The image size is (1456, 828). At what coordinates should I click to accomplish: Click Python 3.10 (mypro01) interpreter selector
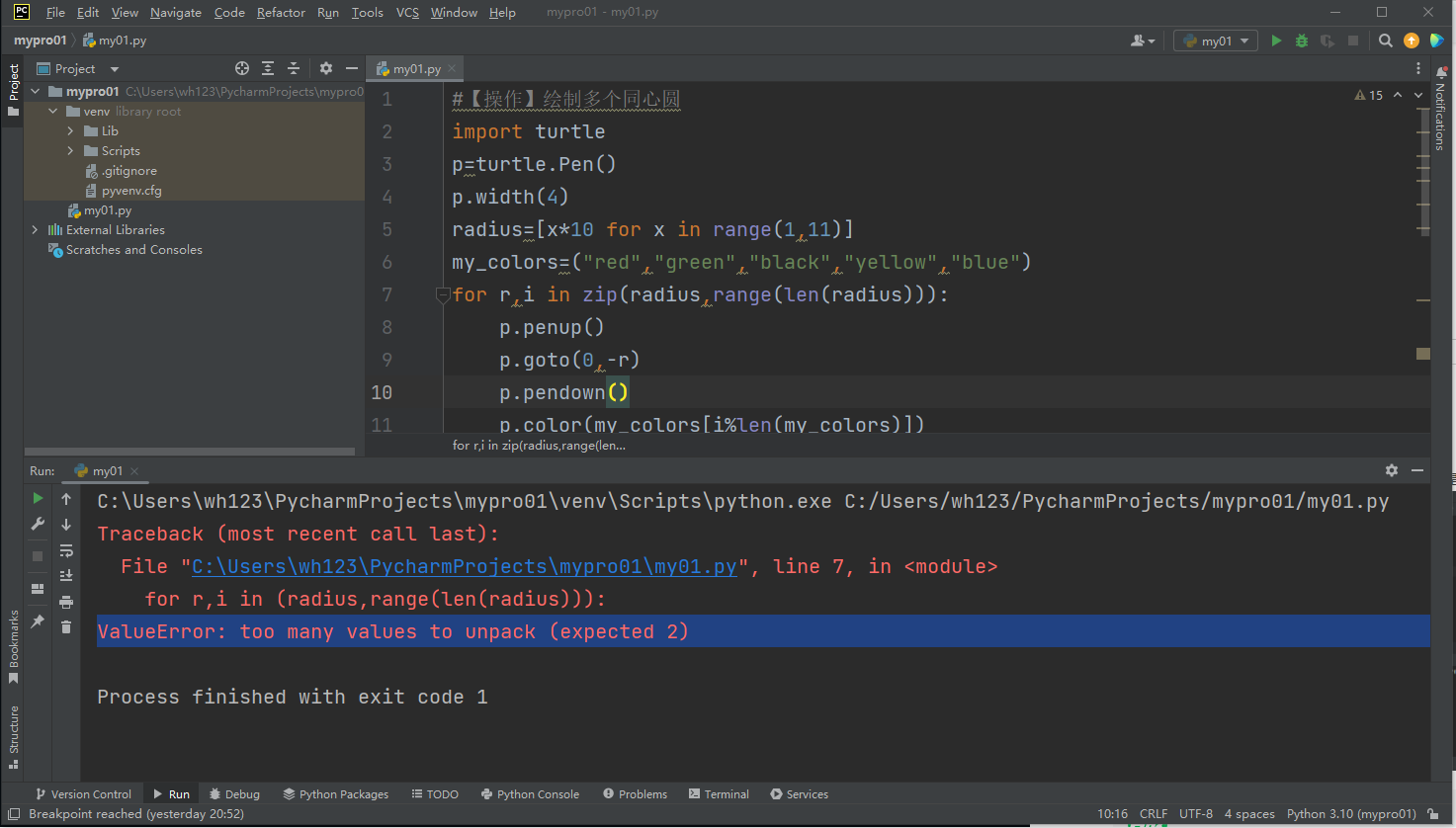pos(1351,814)
